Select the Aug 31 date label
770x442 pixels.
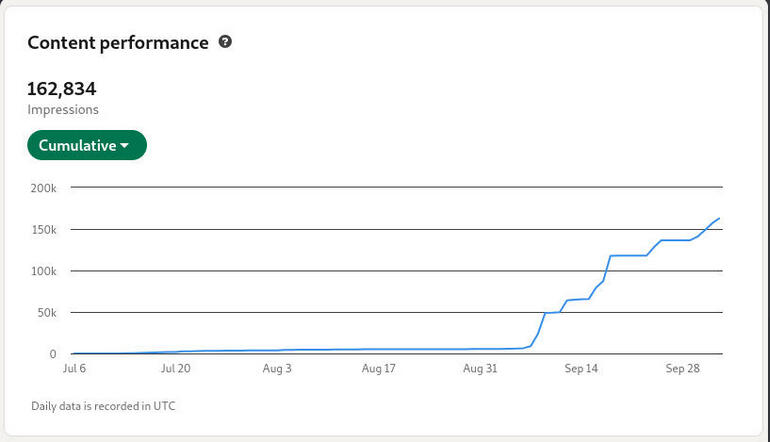tap(480, 369)
